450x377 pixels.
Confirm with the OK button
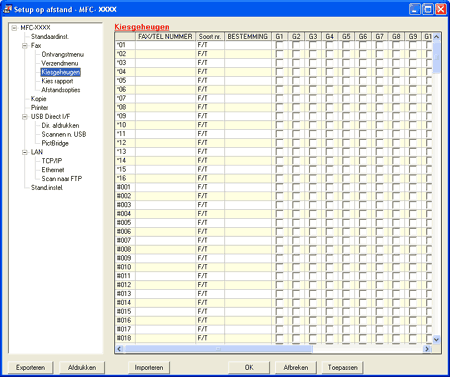pyautogui.click(x=249, y=368)
